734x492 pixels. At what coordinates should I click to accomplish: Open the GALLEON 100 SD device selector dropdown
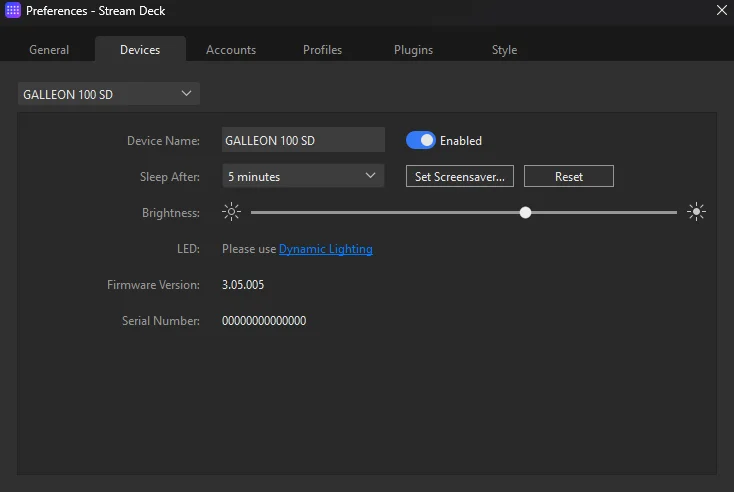[109, 94]
